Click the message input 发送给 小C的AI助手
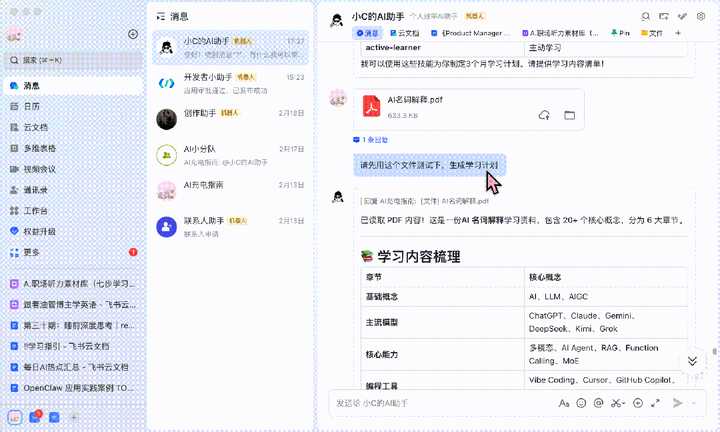 coord(441,403)
